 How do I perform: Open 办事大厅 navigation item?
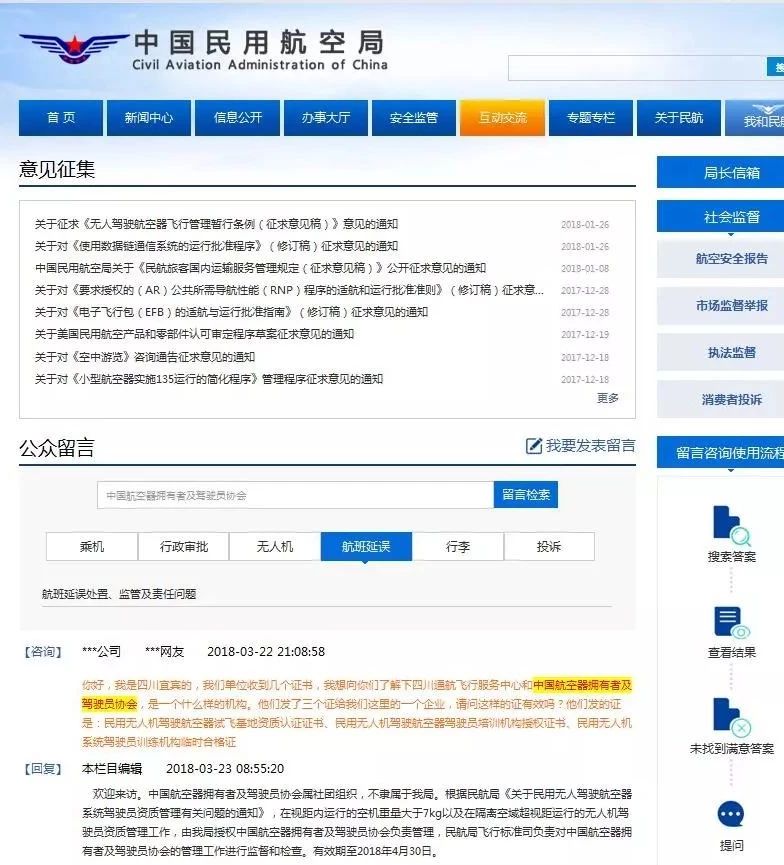click(326, 118)
